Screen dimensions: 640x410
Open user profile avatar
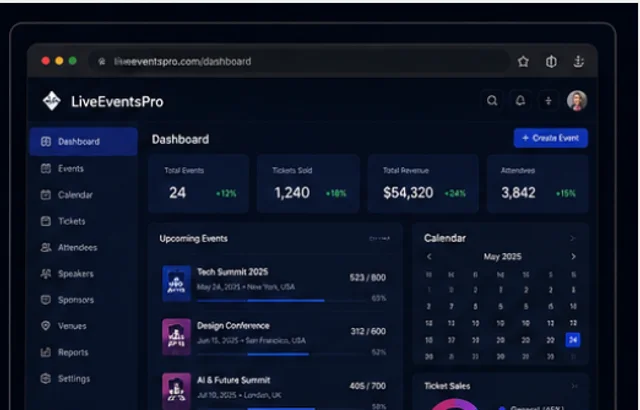pos(577,101)
